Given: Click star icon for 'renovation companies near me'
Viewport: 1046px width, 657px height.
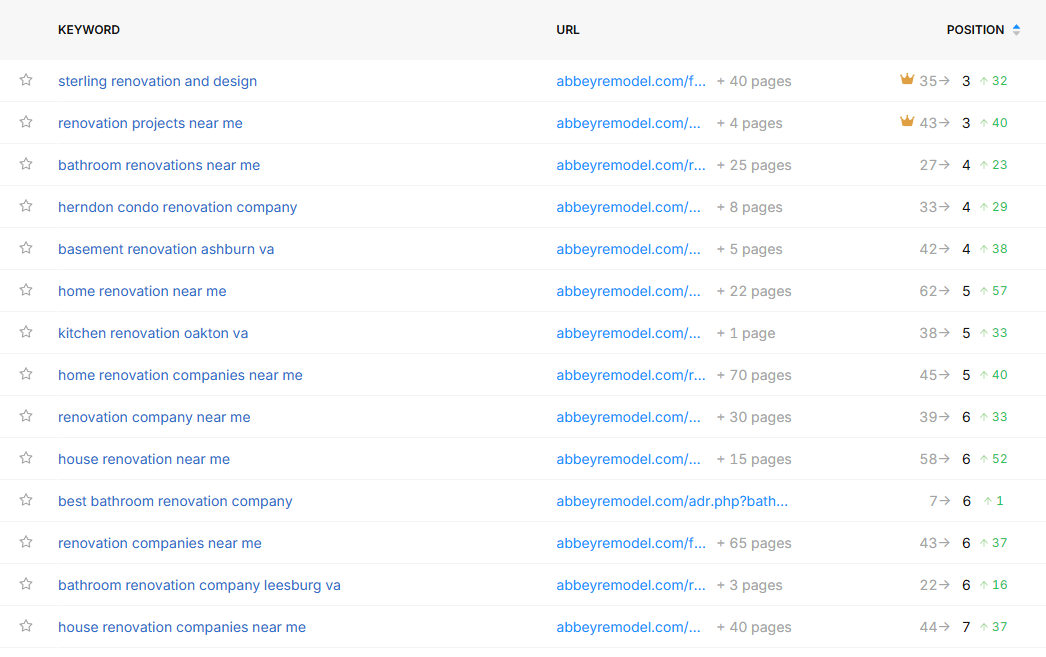Looking at the screenshot, I should (26, 542).
